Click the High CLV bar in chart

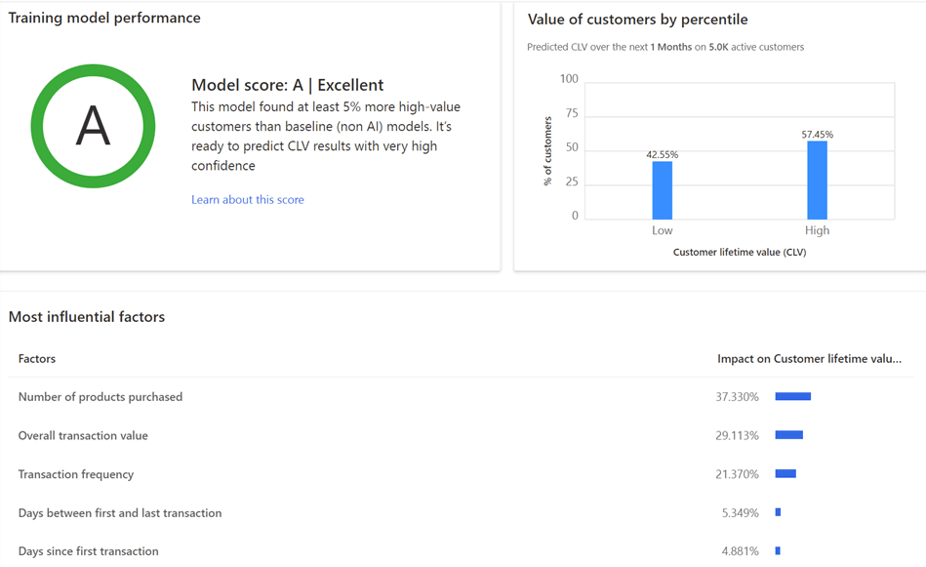[817, 180]
